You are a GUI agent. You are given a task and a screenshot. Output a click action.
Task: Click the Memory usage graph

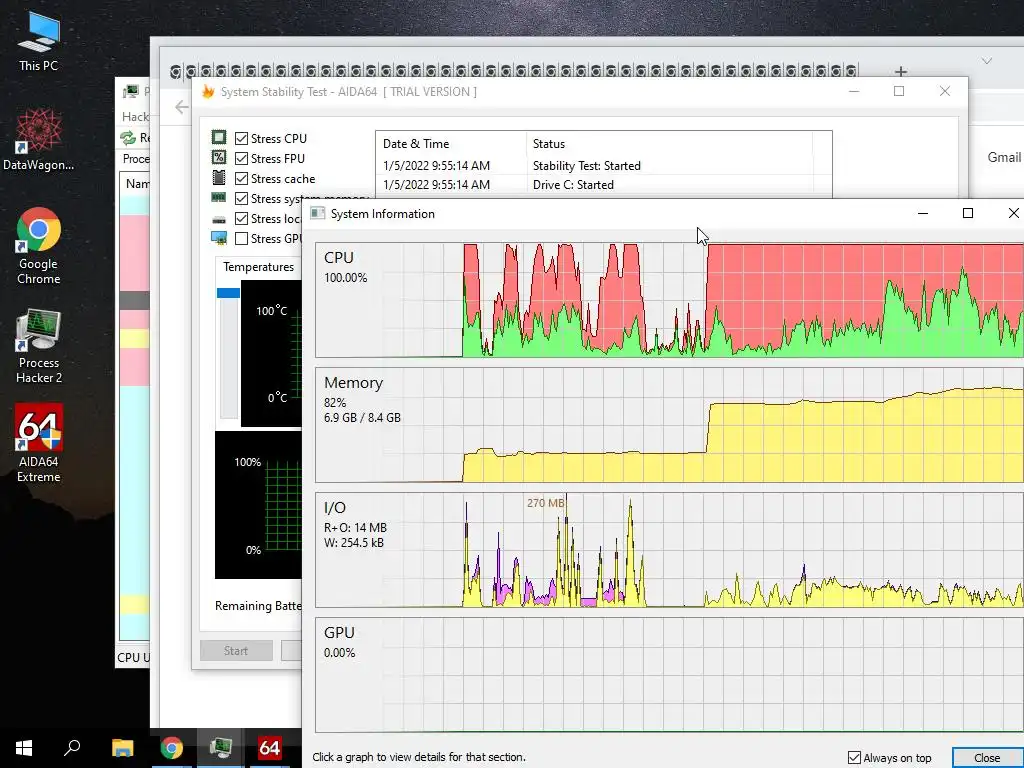[669, 425]
